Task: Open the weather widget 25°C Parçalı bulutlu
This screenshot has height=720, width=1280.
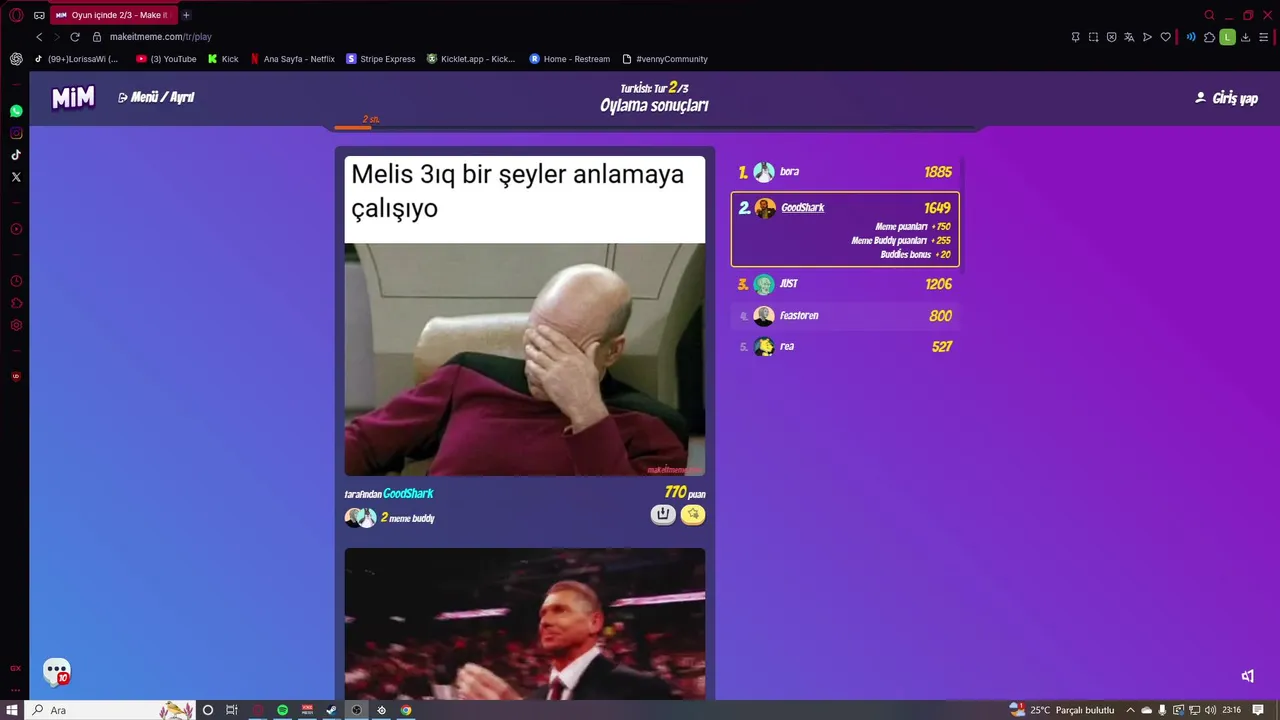Action: 1061,710
